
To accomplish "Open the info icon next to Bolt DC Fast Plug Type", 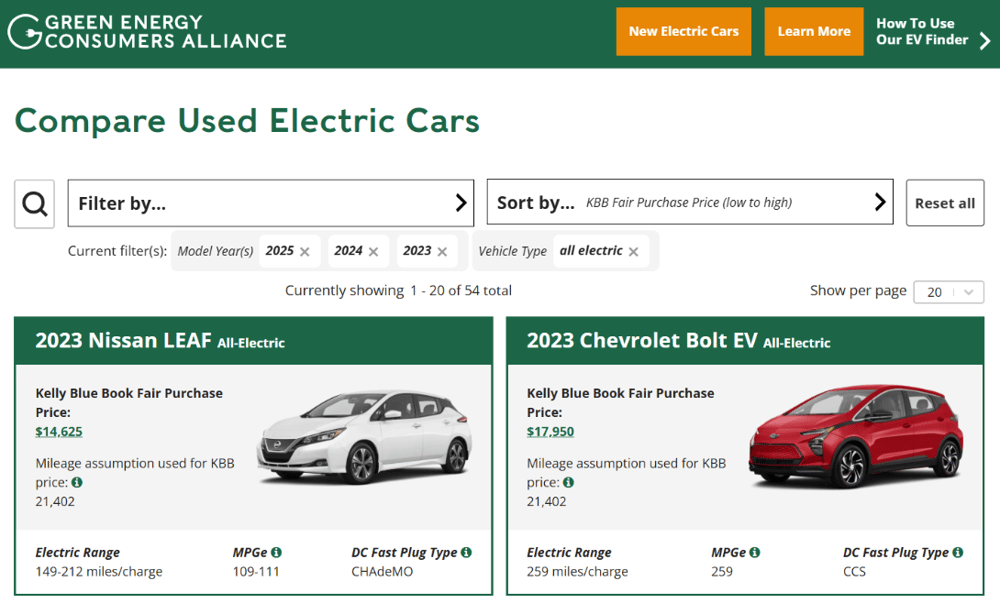I will [957, 551].
